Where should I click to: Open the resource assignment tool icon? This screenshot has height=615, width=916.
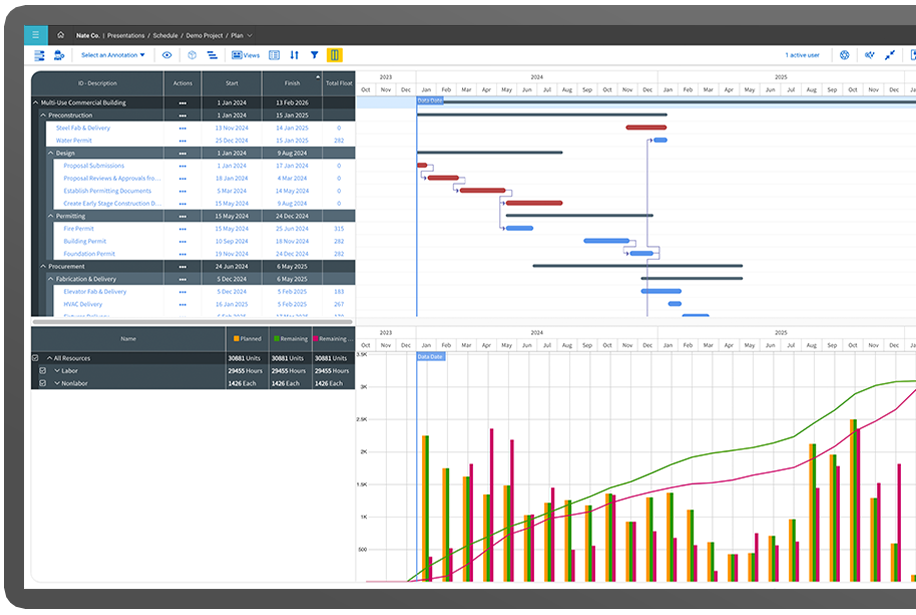coord(59,55)
